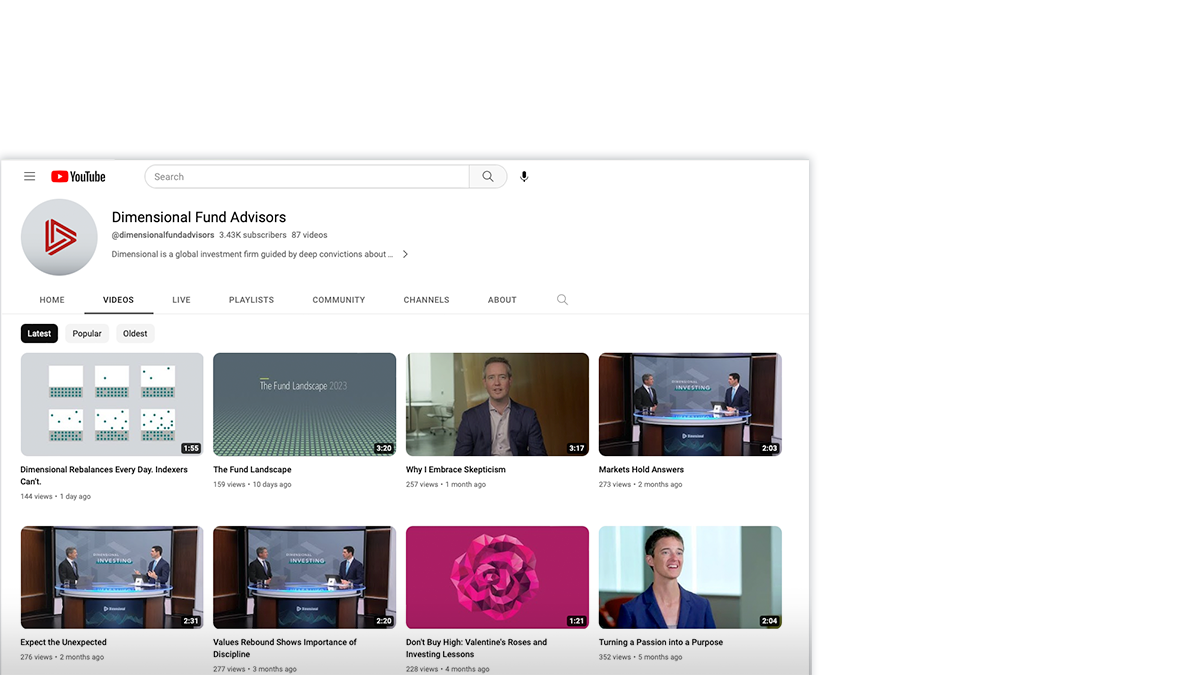Click 'The Fund Landscape' video title
Image resolution: width=1200 pixels, height=675 pixels.
click(x=252, y=470)
